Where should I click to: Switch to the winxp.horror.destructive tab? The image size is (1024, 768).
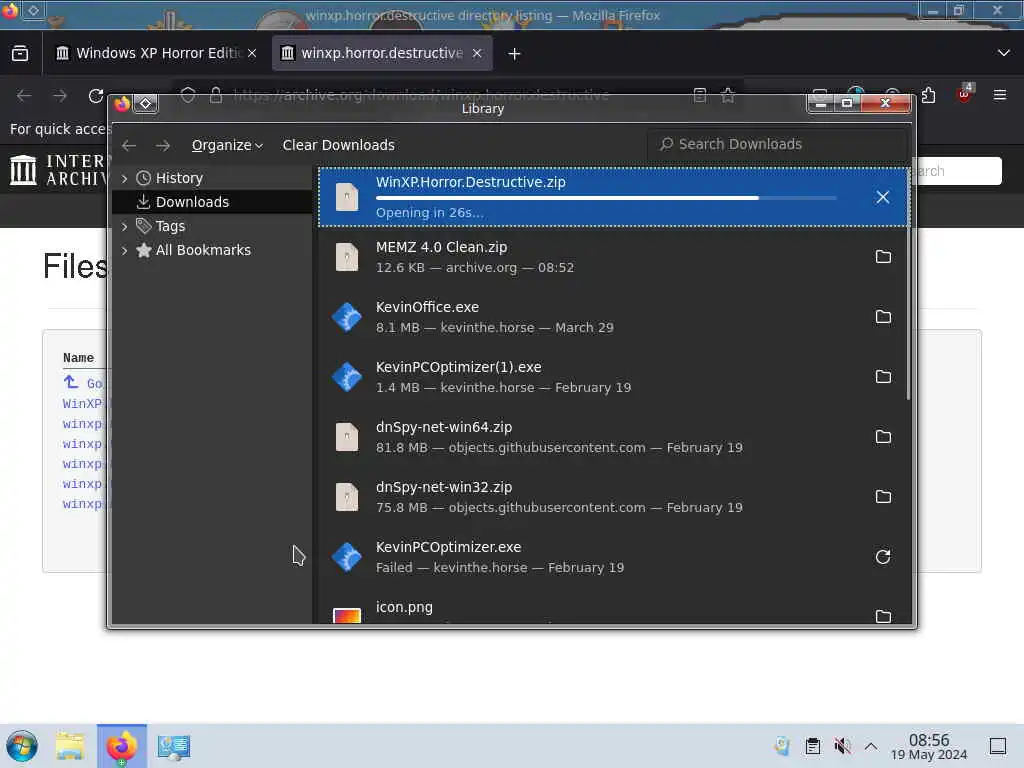(x=382, y=53)
